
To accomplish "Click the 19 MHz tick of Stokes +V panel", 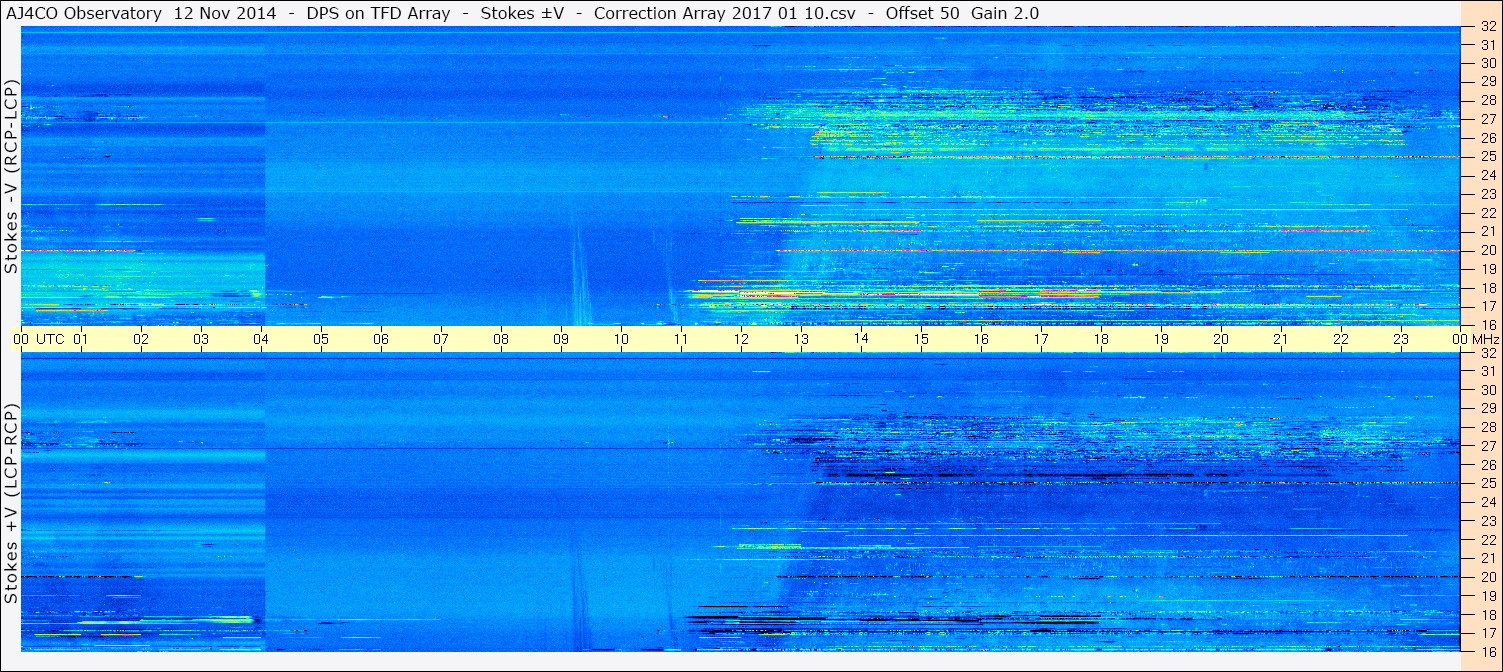I will click(x=1487, y=596).
